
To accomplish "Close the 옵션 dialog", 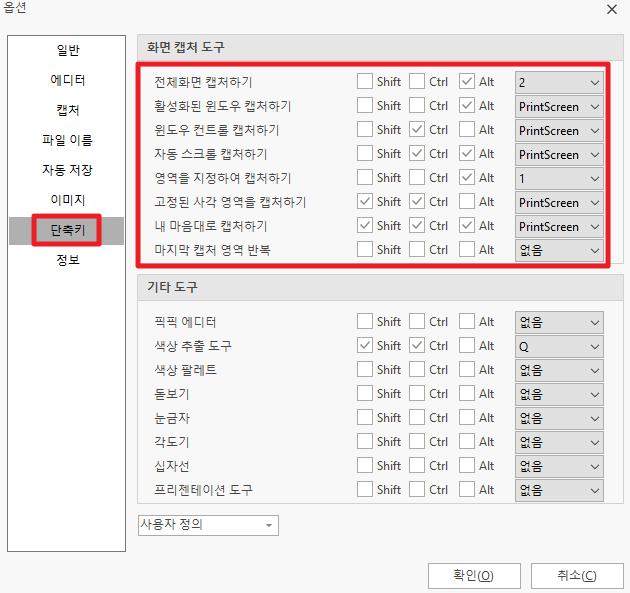I will point(612,9).
